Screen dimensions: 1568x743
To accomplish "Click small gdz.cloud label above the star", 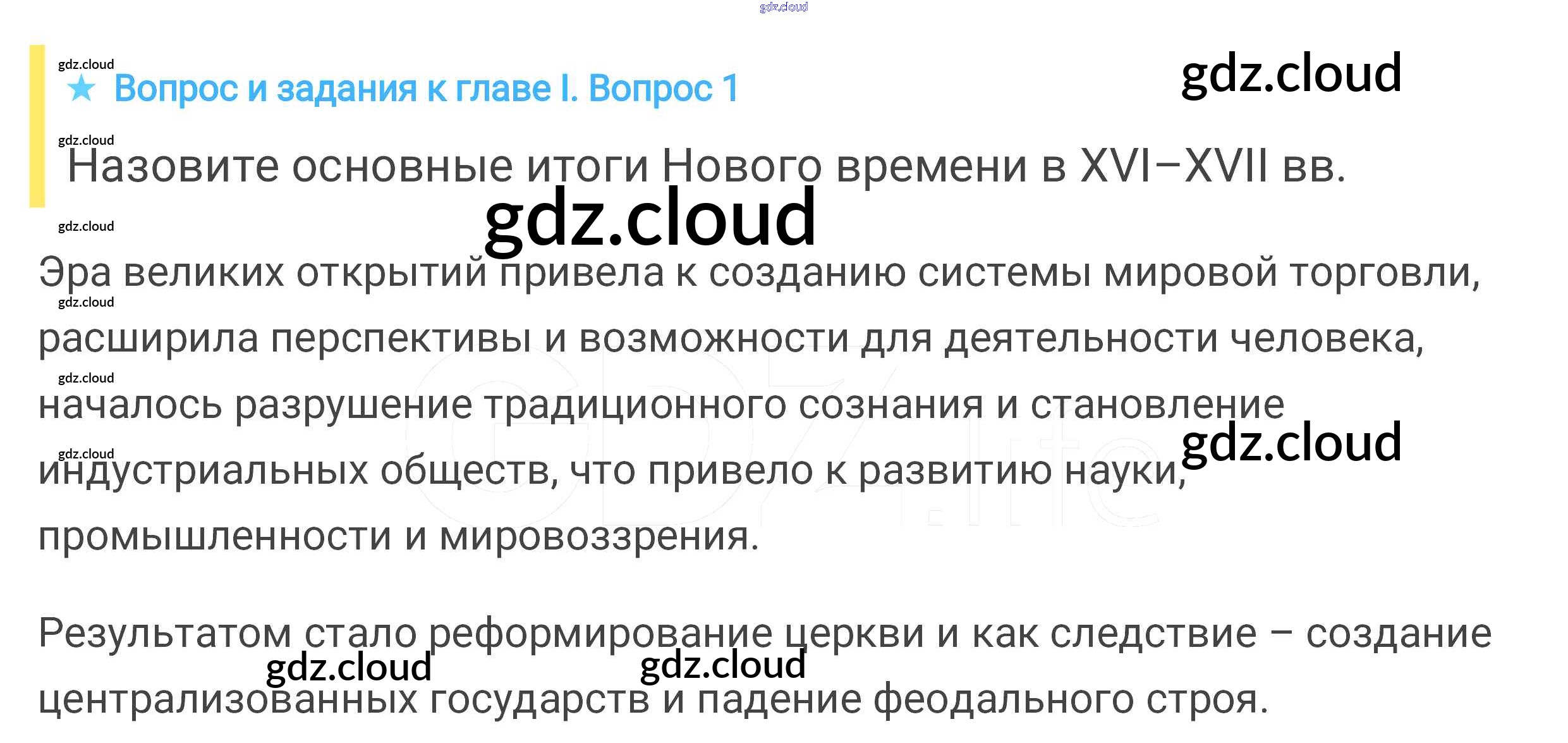I will 86,64.
